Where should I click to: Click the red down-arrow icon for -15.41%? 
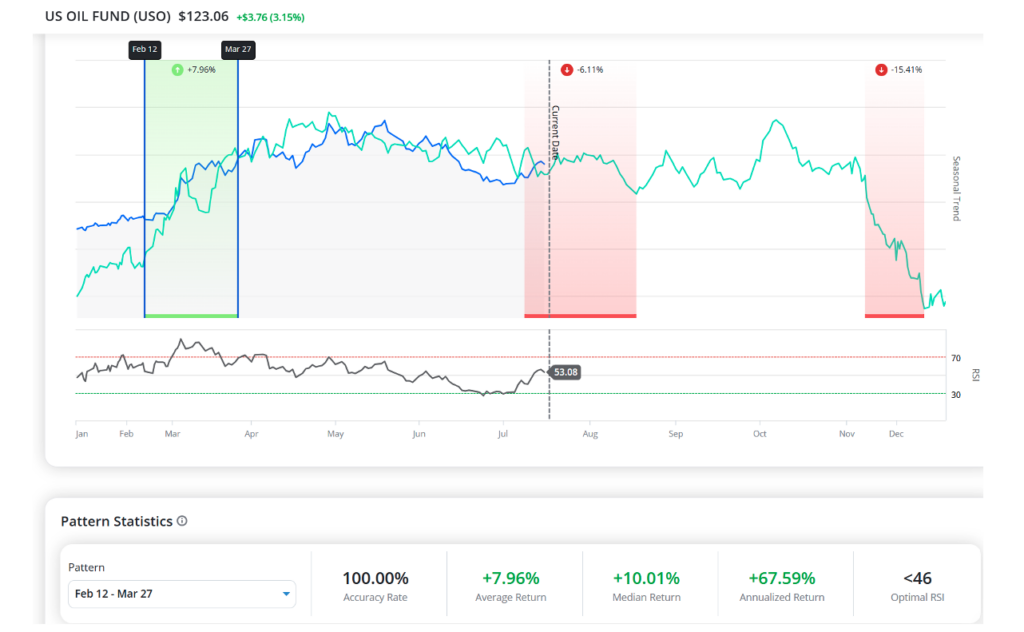pyautogui.click(x=881, y=70)
